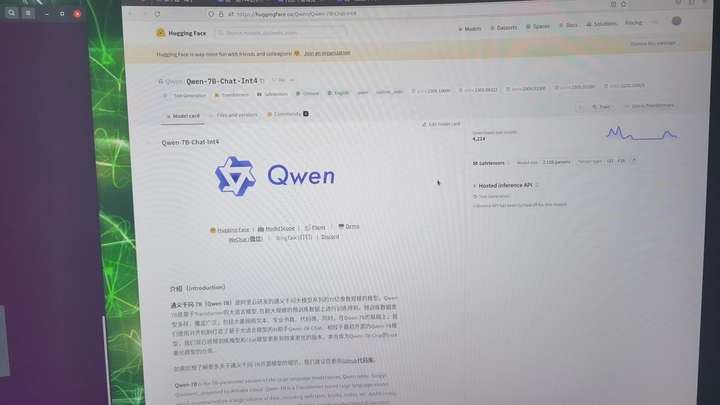Open Solutions in the top navigation
Image resolution: width=720 pixels, height=405 pixels.
tap(602, 23)
